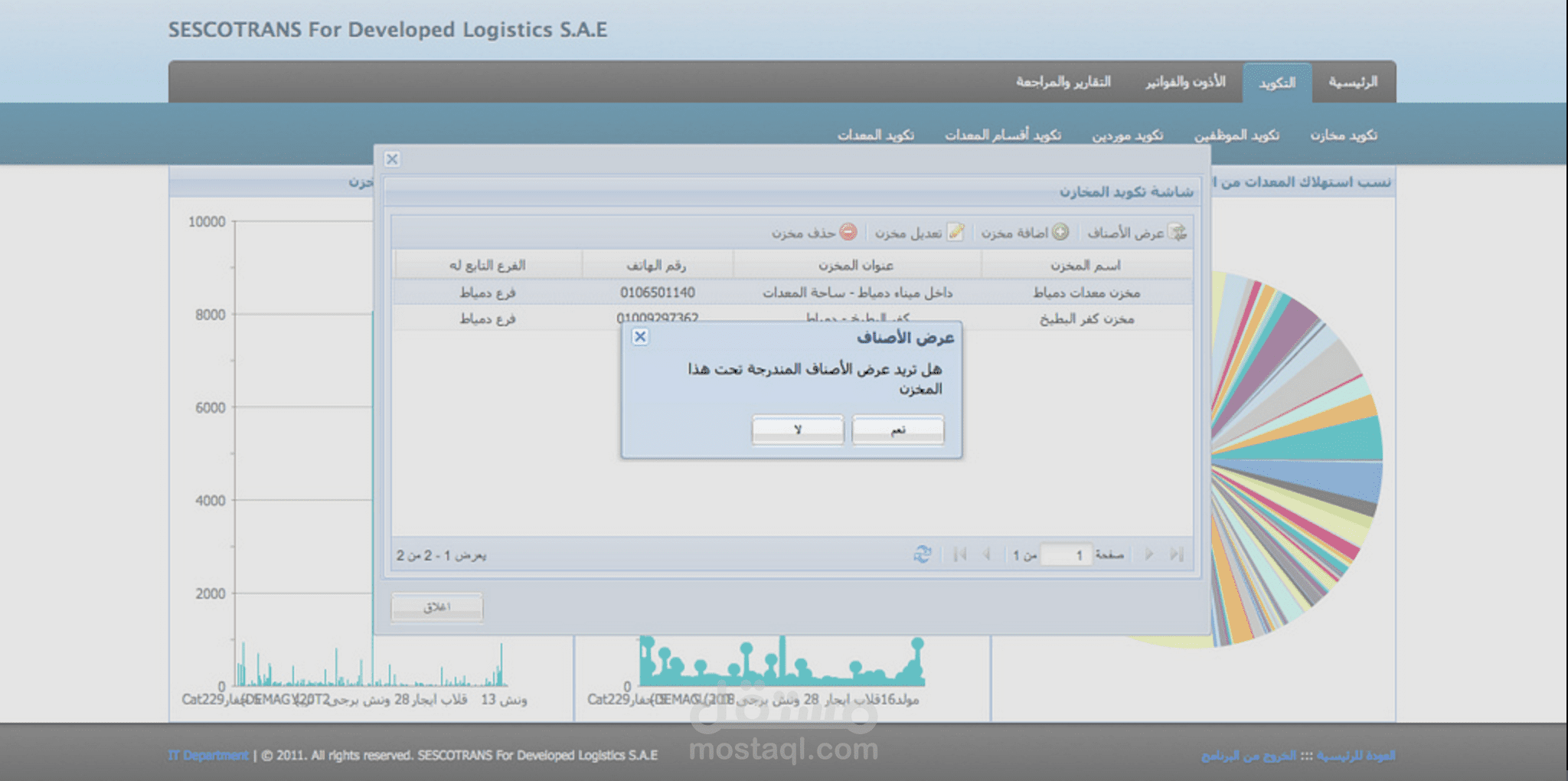Click the تعديل مخزن (edit warehouse) pencil icon
This screenshot has width=1568, height=781.
[956, 232]
